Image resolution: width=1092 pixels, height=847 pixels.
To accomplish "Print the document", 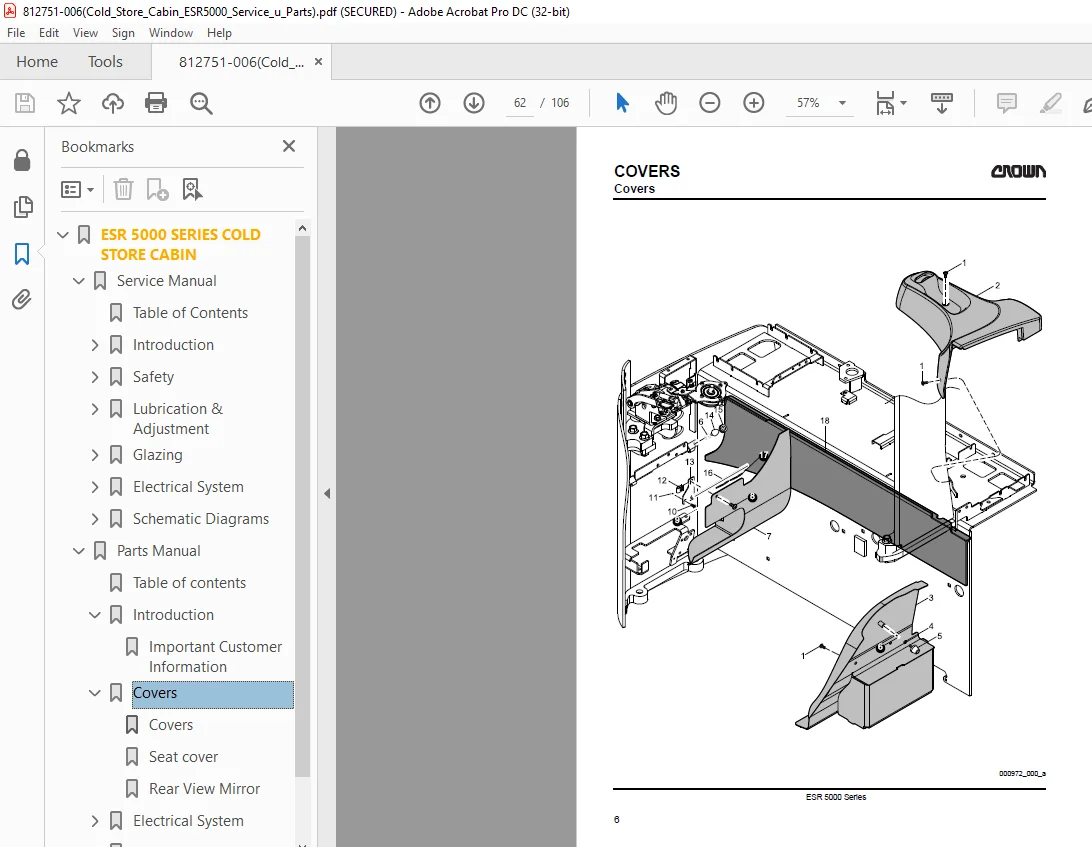I will click(x=156, y=103).
